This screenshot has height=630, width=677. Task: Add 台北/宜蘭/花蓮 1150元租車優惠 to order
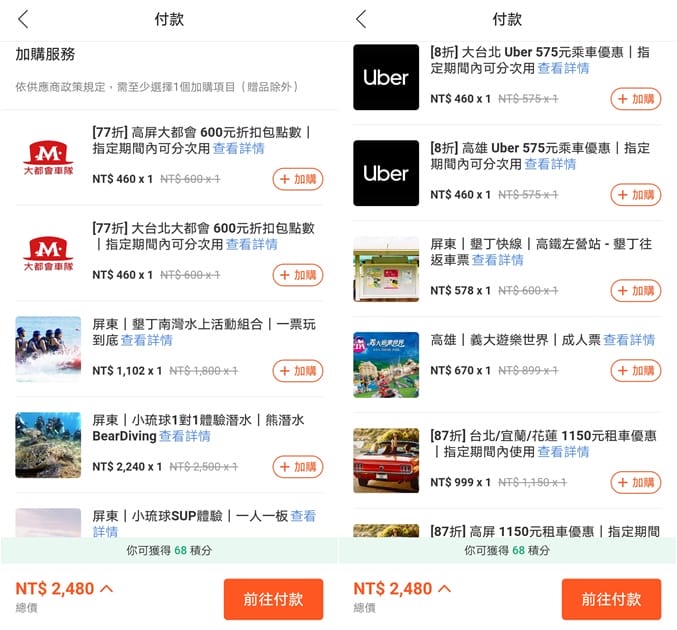[636, 482]
